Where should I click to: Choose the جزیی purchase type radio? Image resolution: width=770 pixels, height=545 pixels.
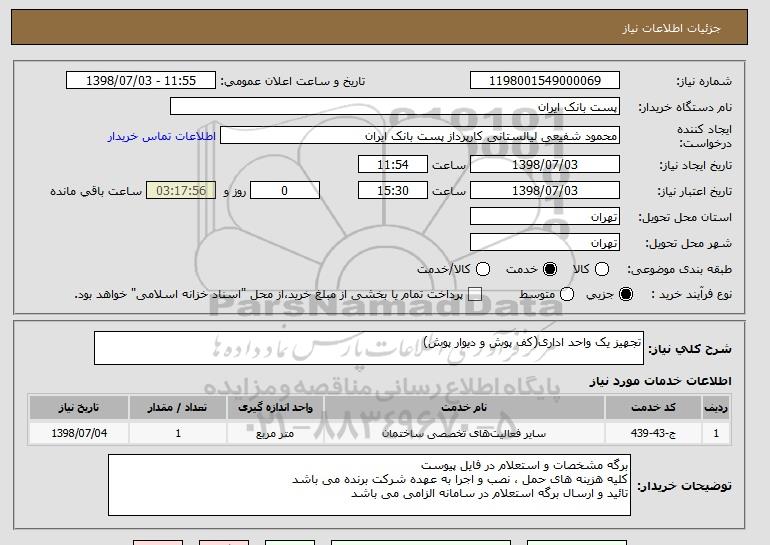(626, 294)
